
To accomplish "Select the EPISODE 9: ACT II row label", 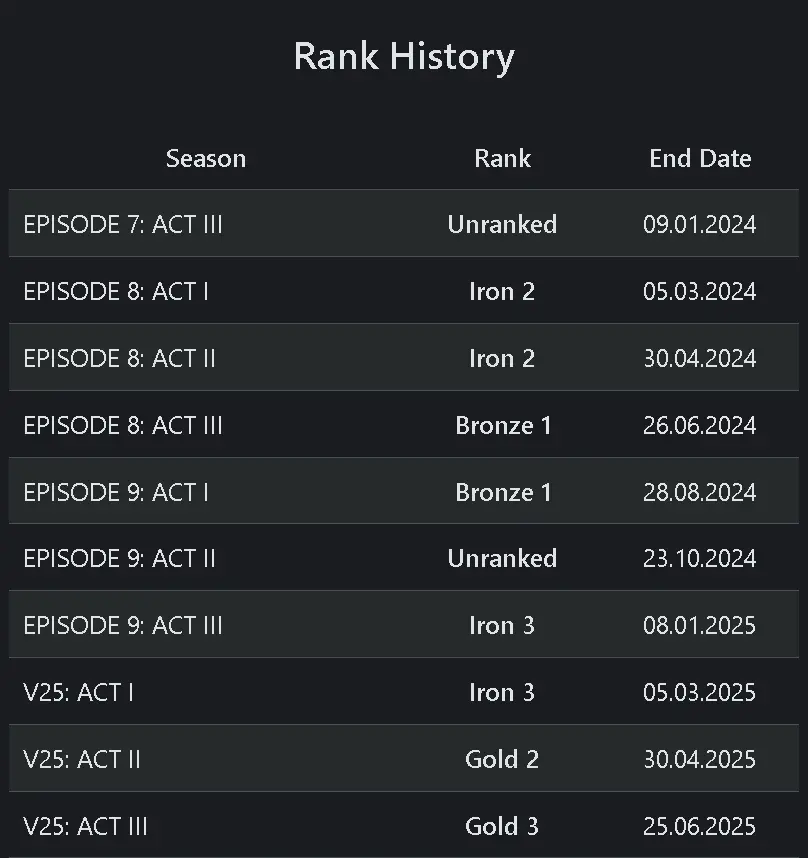I will coord(119,558).
